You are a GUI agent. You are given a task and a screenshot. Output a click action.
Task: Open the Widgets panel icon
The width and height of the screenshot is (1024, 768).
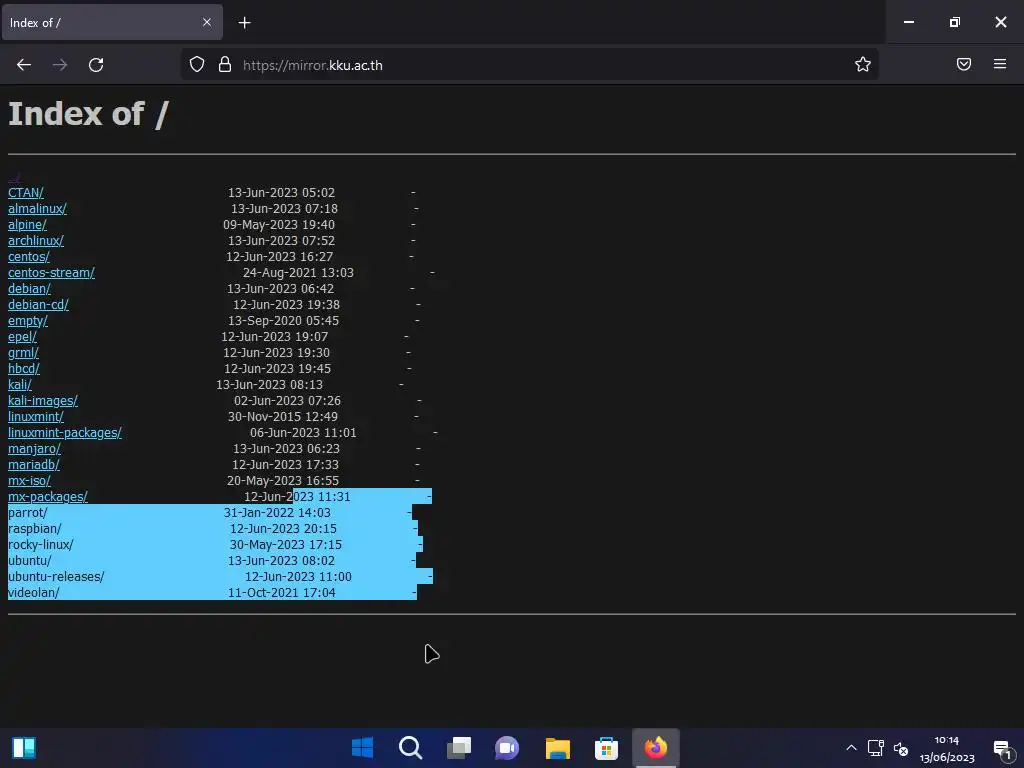pyautogui.click(x=24, y=747)
